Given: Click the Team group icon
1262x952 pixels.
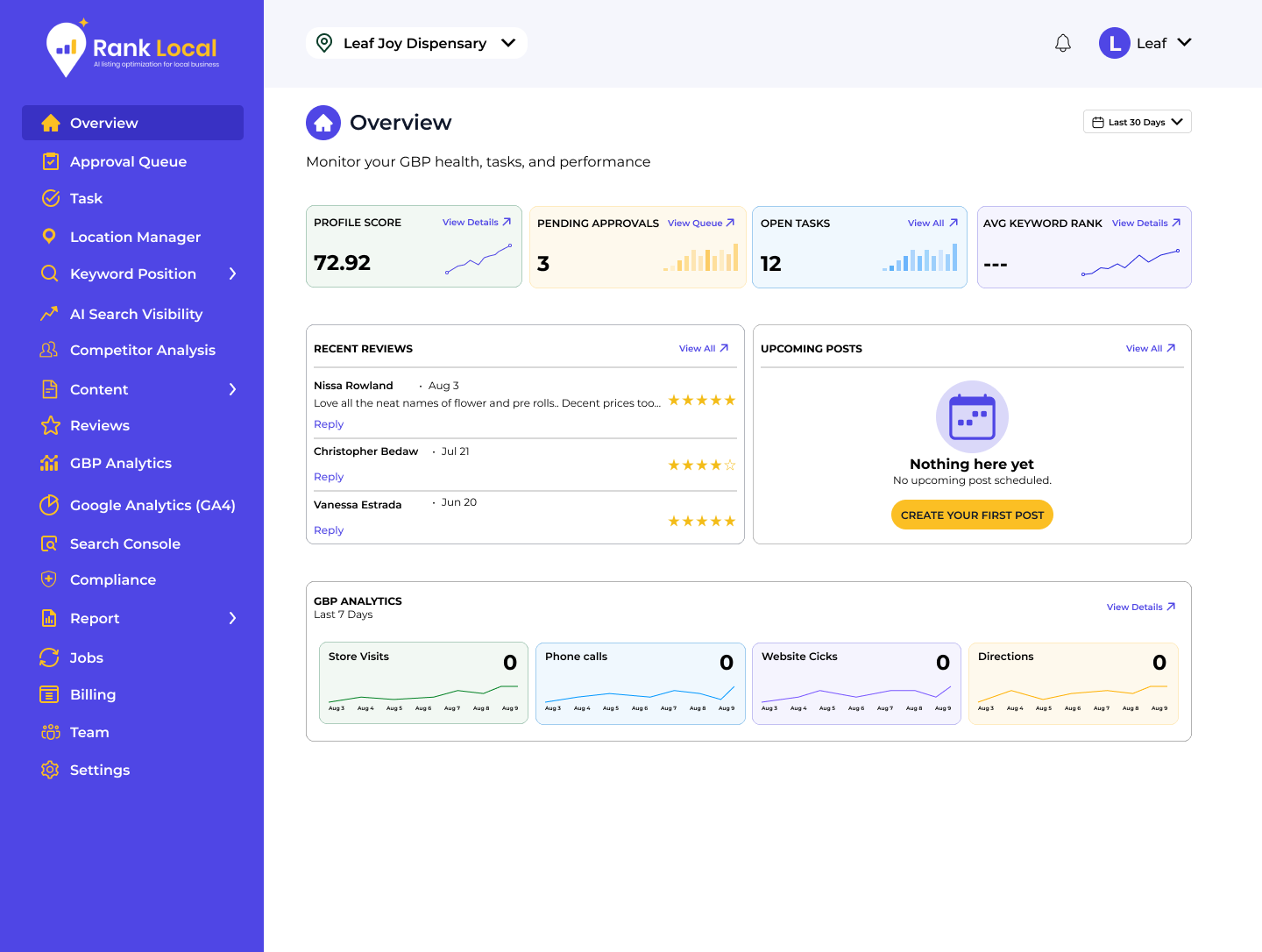Looking at the screenshot, I should coord(51,732).
